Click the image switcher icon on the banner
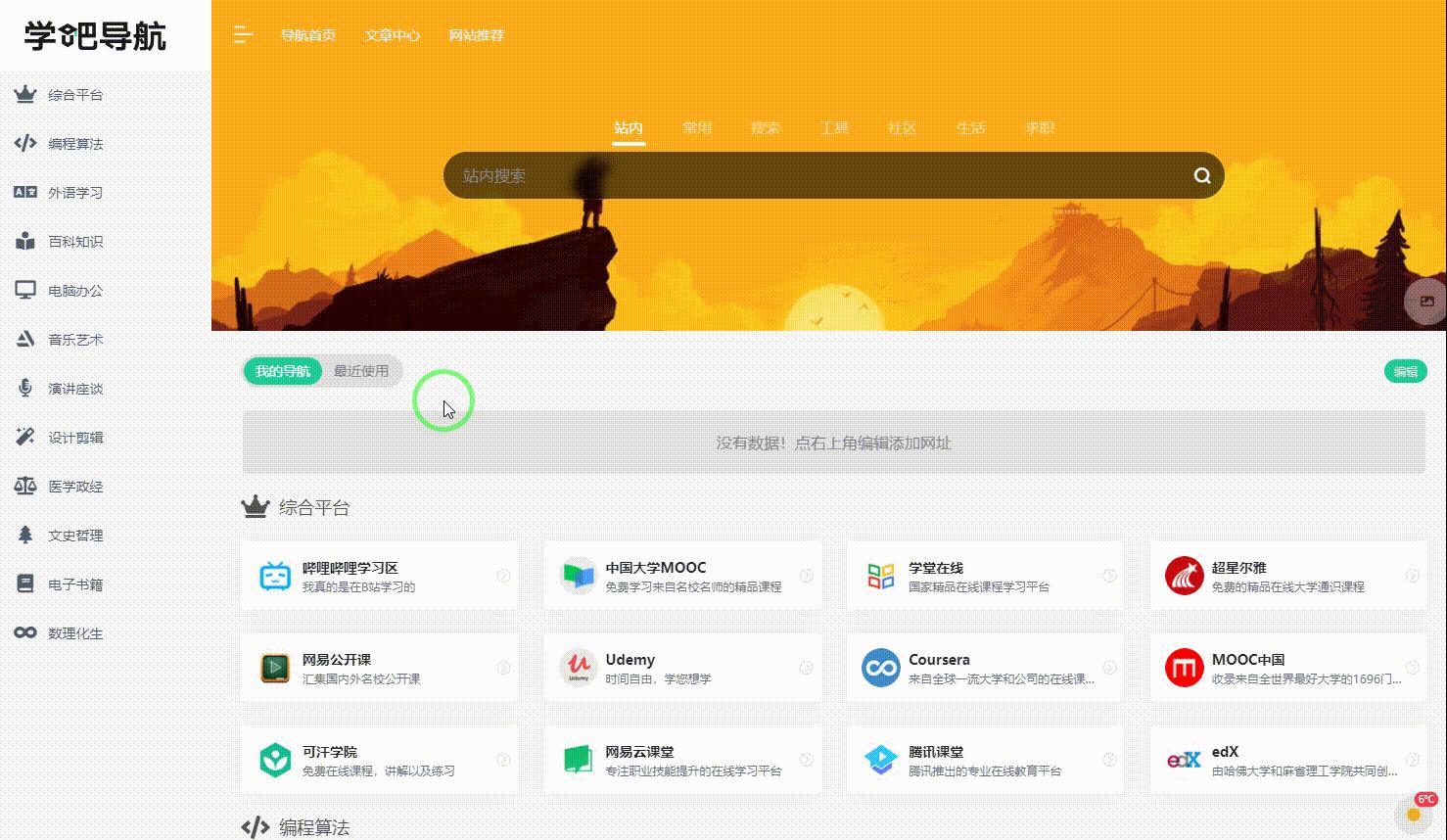Viewport: 1447px width, 840px height. (1426, 302)
